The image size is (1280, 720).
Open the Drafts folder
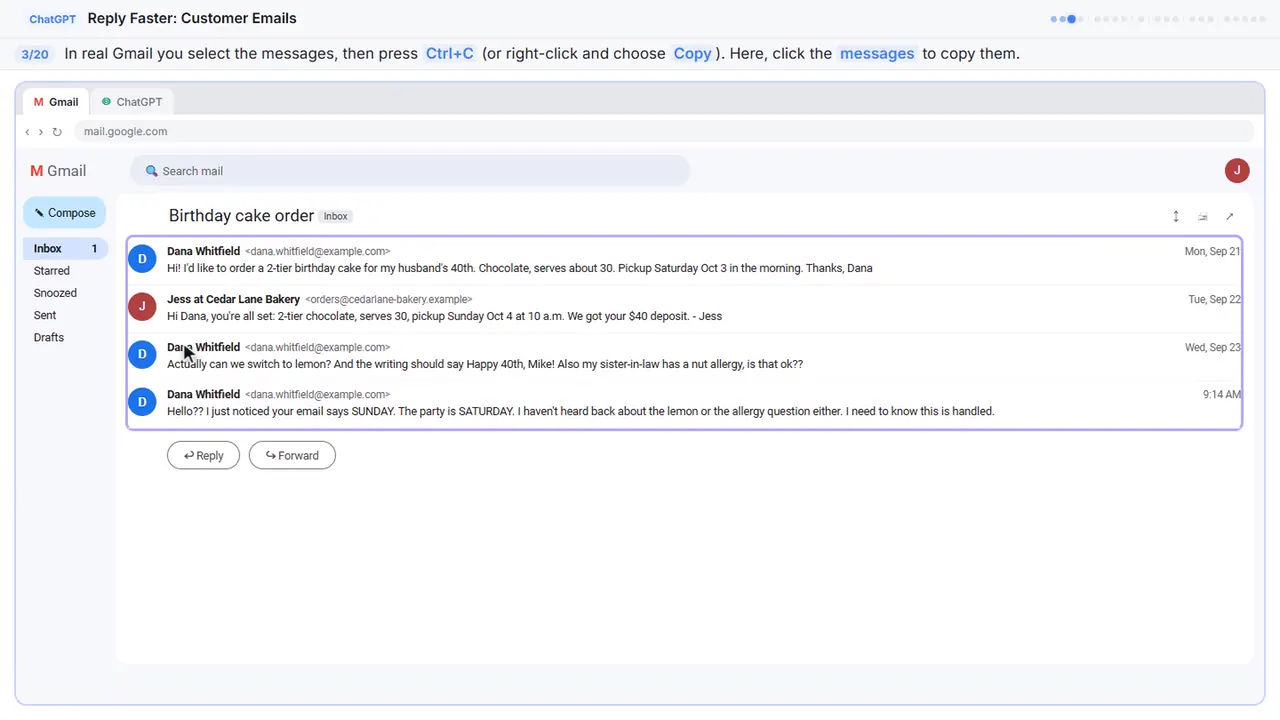[49, 337]
